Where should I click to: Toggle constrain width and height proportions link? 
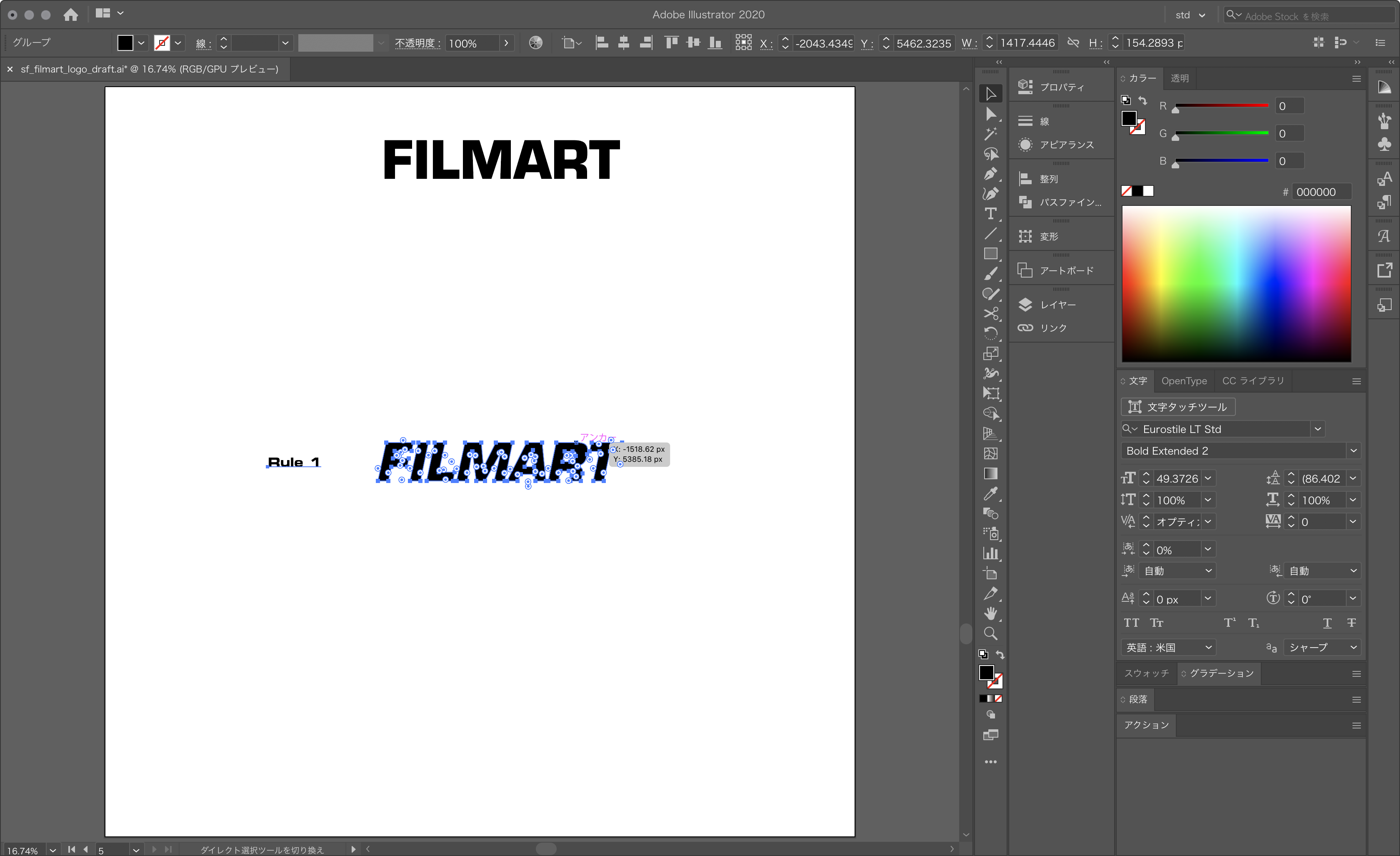1073,43
